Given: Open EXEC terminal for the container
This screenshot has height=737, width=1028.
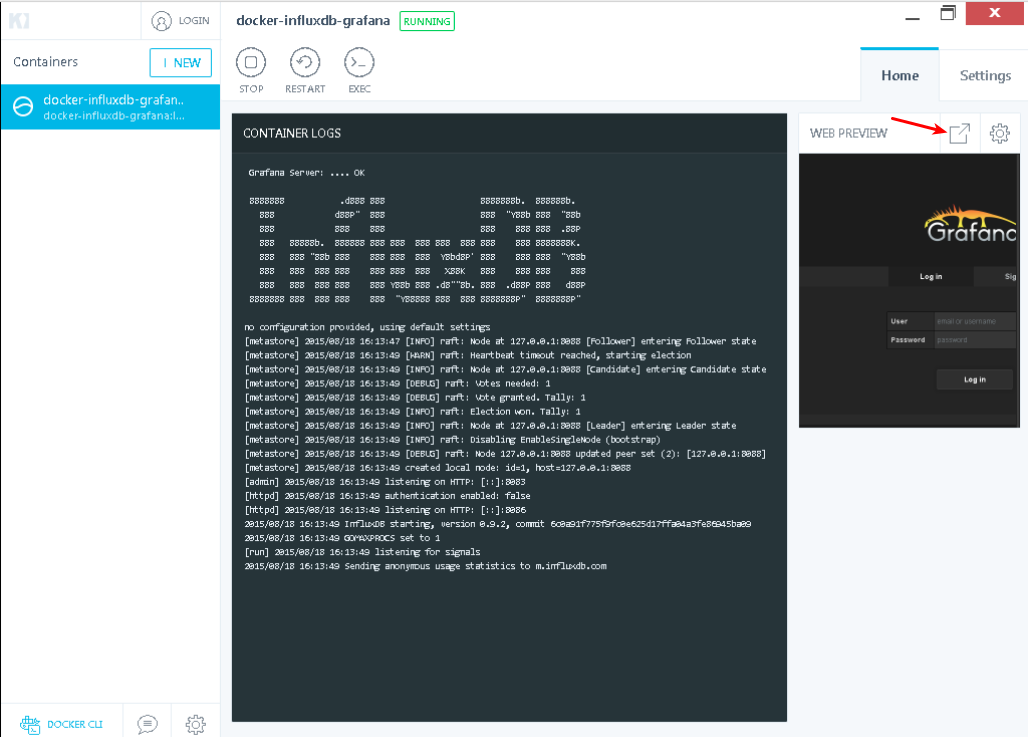Looking at the screenshot, I should (x=359, y=63).
